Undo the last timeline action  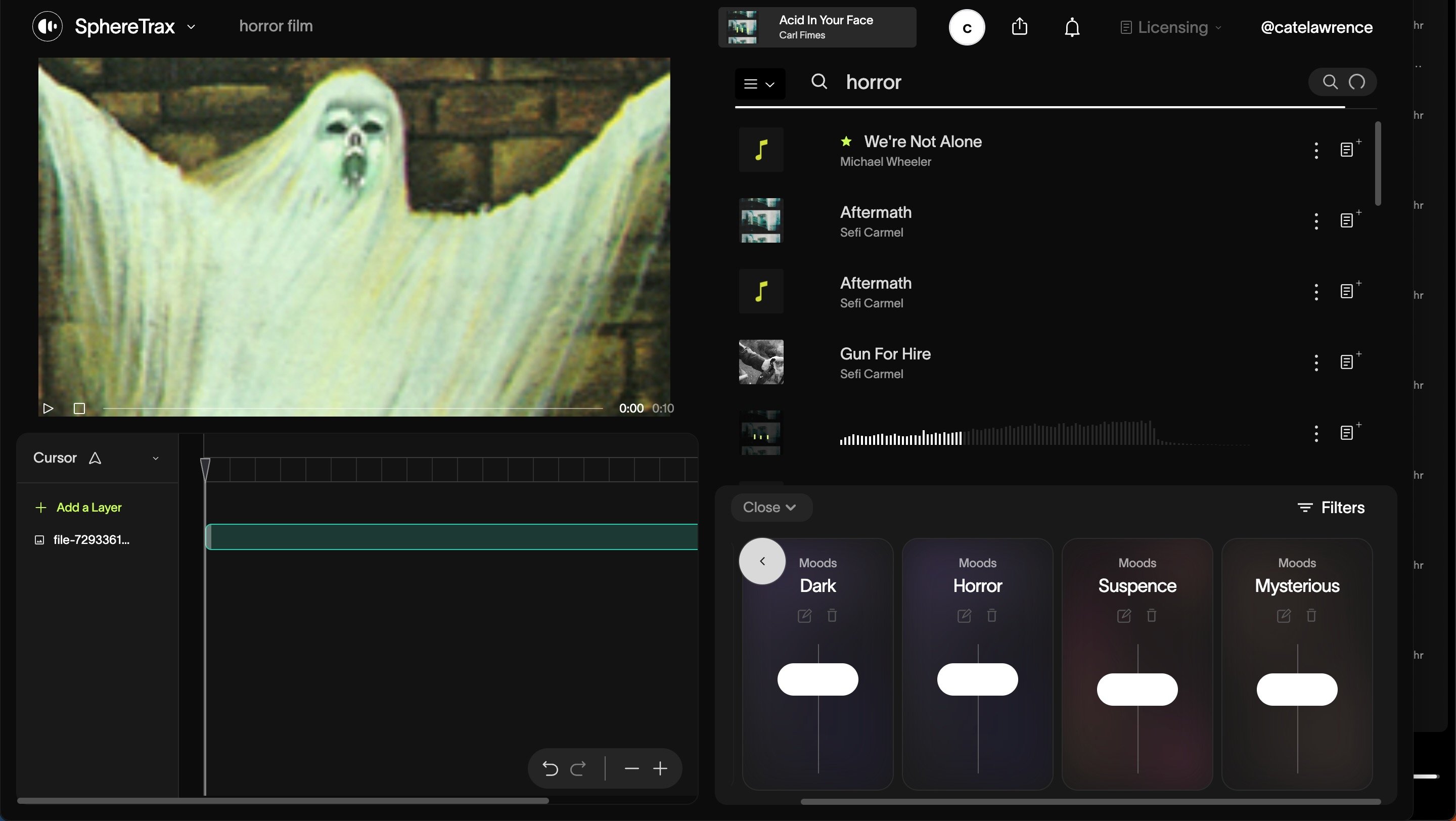[x=550, y=768]
